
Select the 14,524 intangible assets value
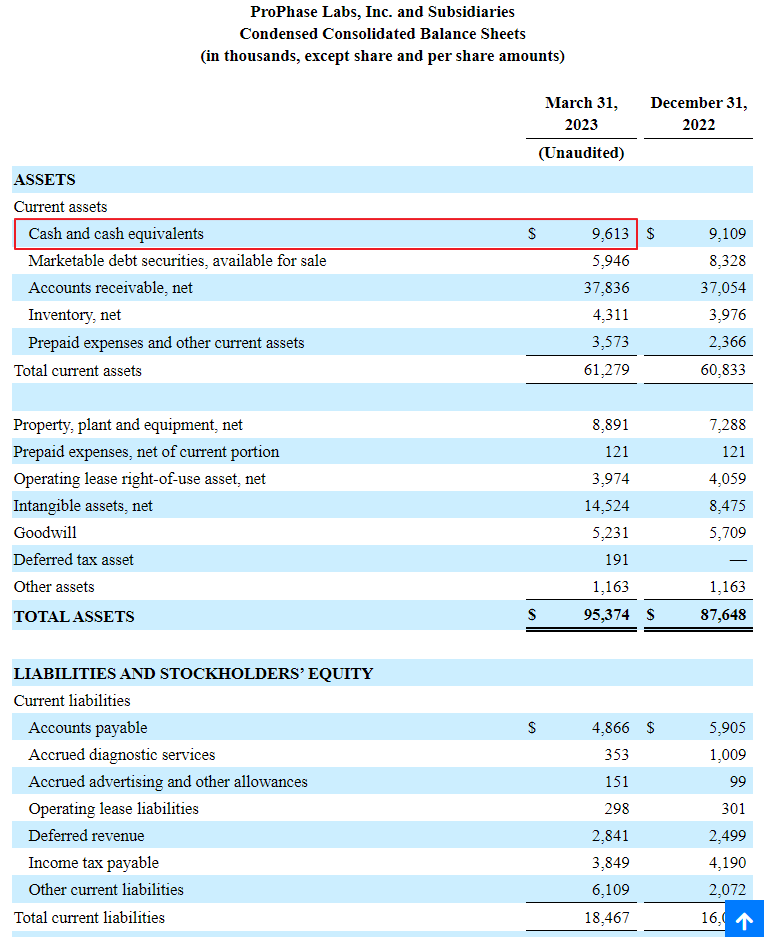pos(606,506)
